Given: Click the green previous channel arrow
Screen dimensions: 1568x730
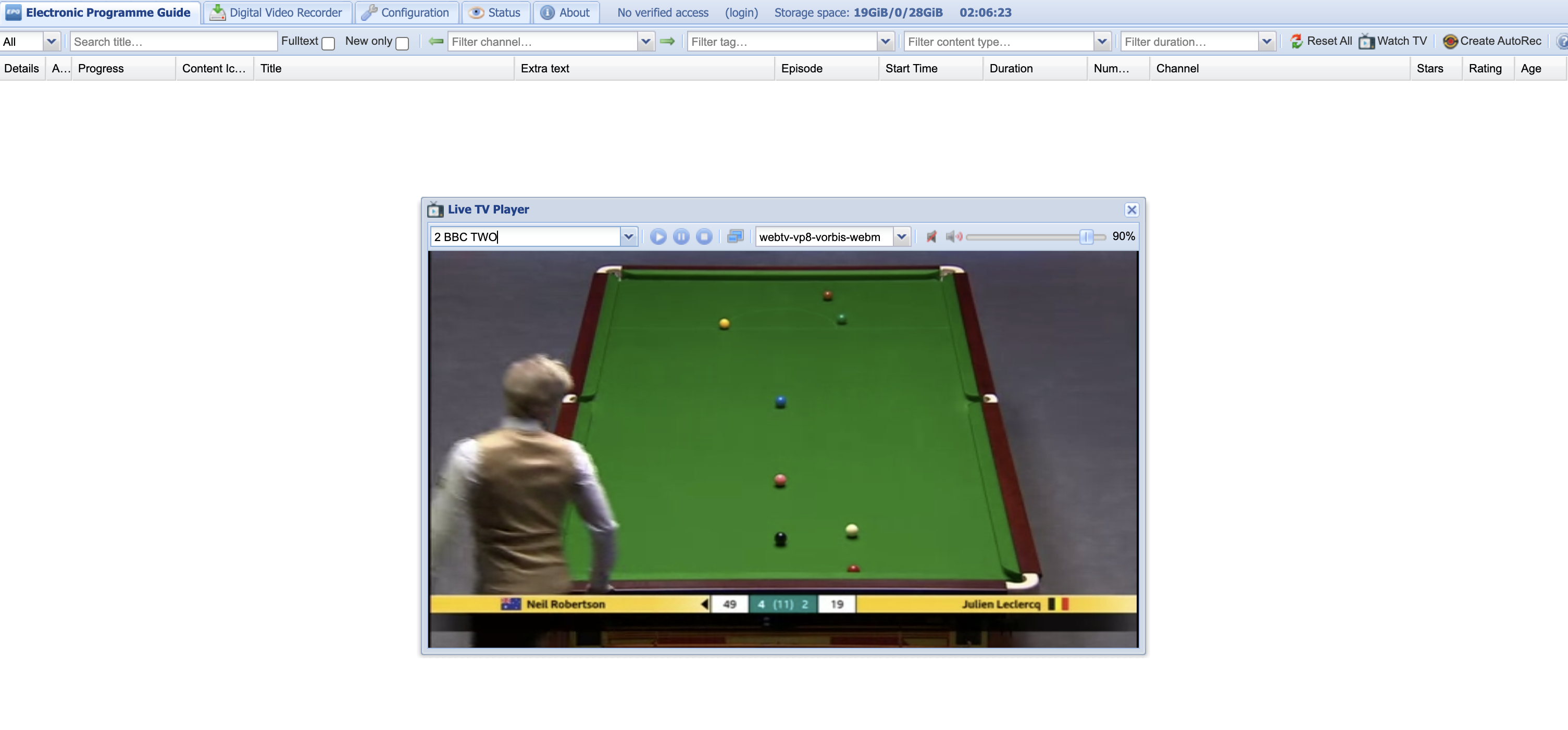Looking at the screenshot, I should point(436,41).
